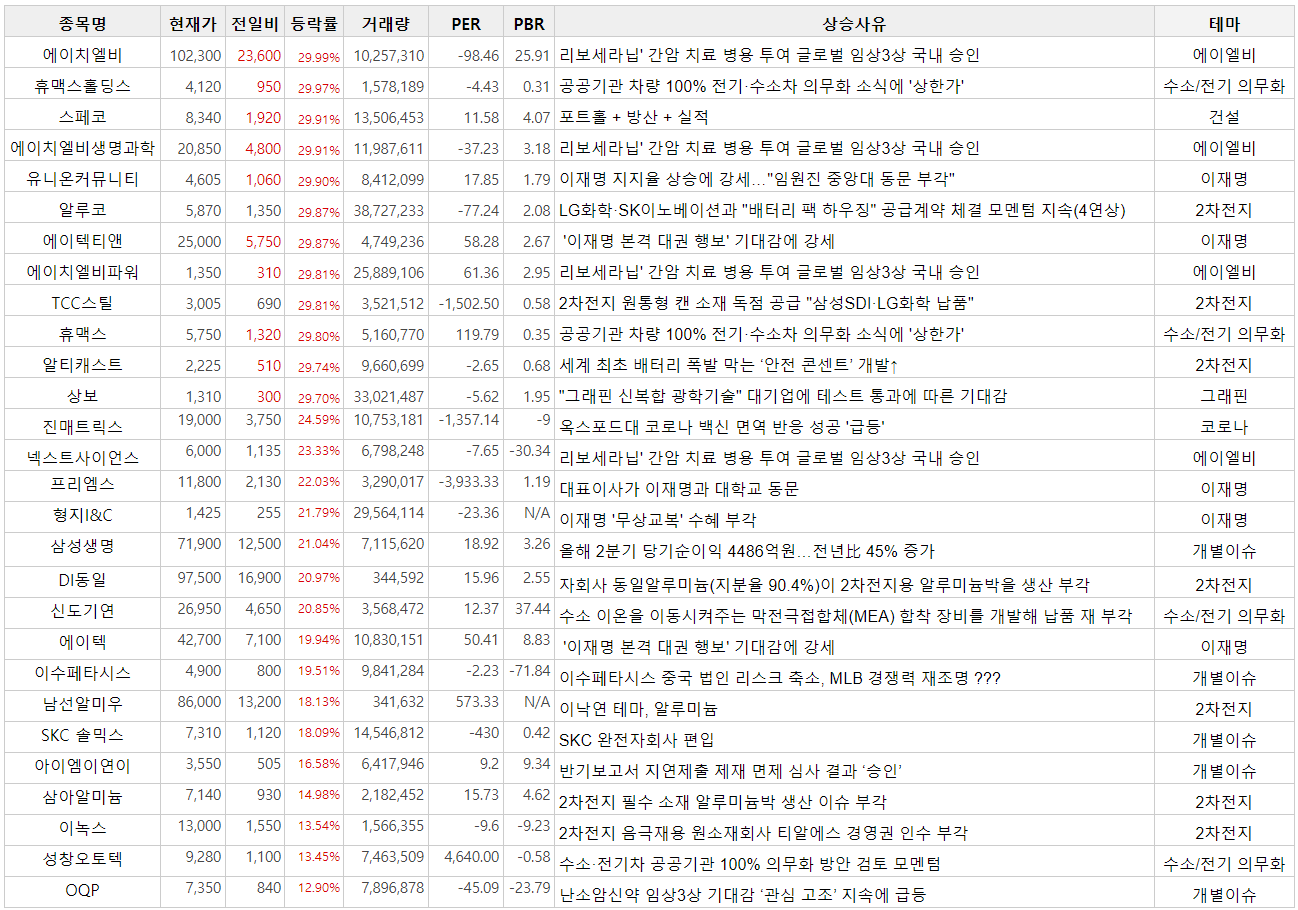Click 등락률 12.90% in OQP row

tap(319, 890)
